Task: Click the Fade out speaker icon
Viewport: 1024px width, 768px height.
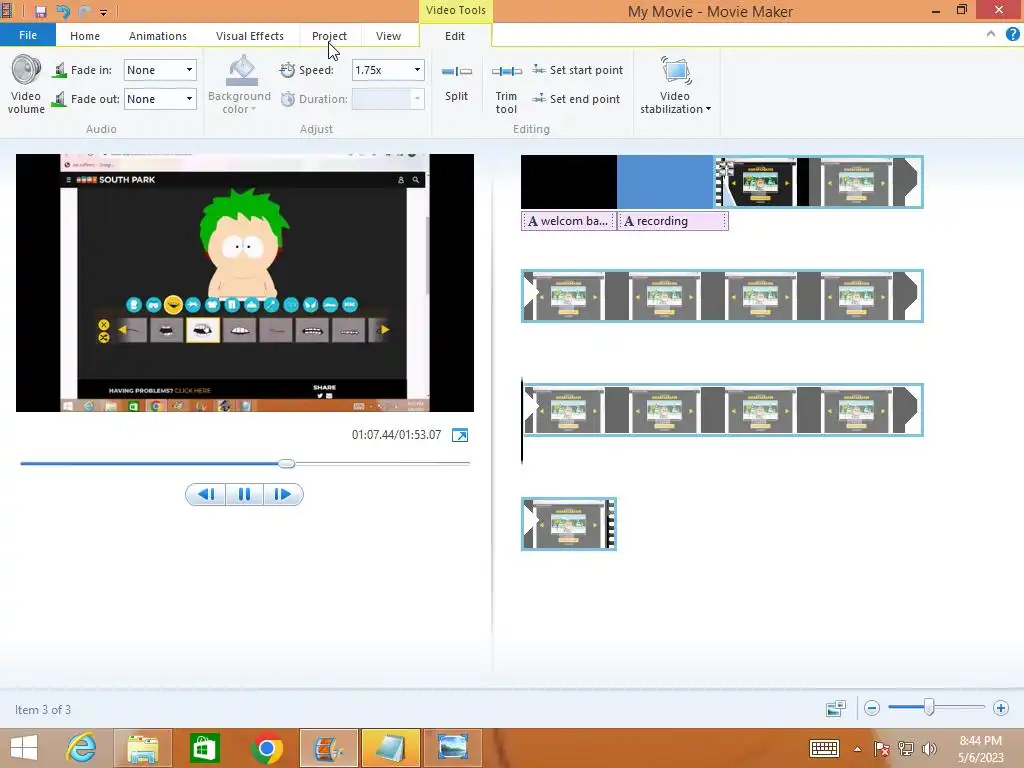Action: pyautogui.click(x=60, y=99)
